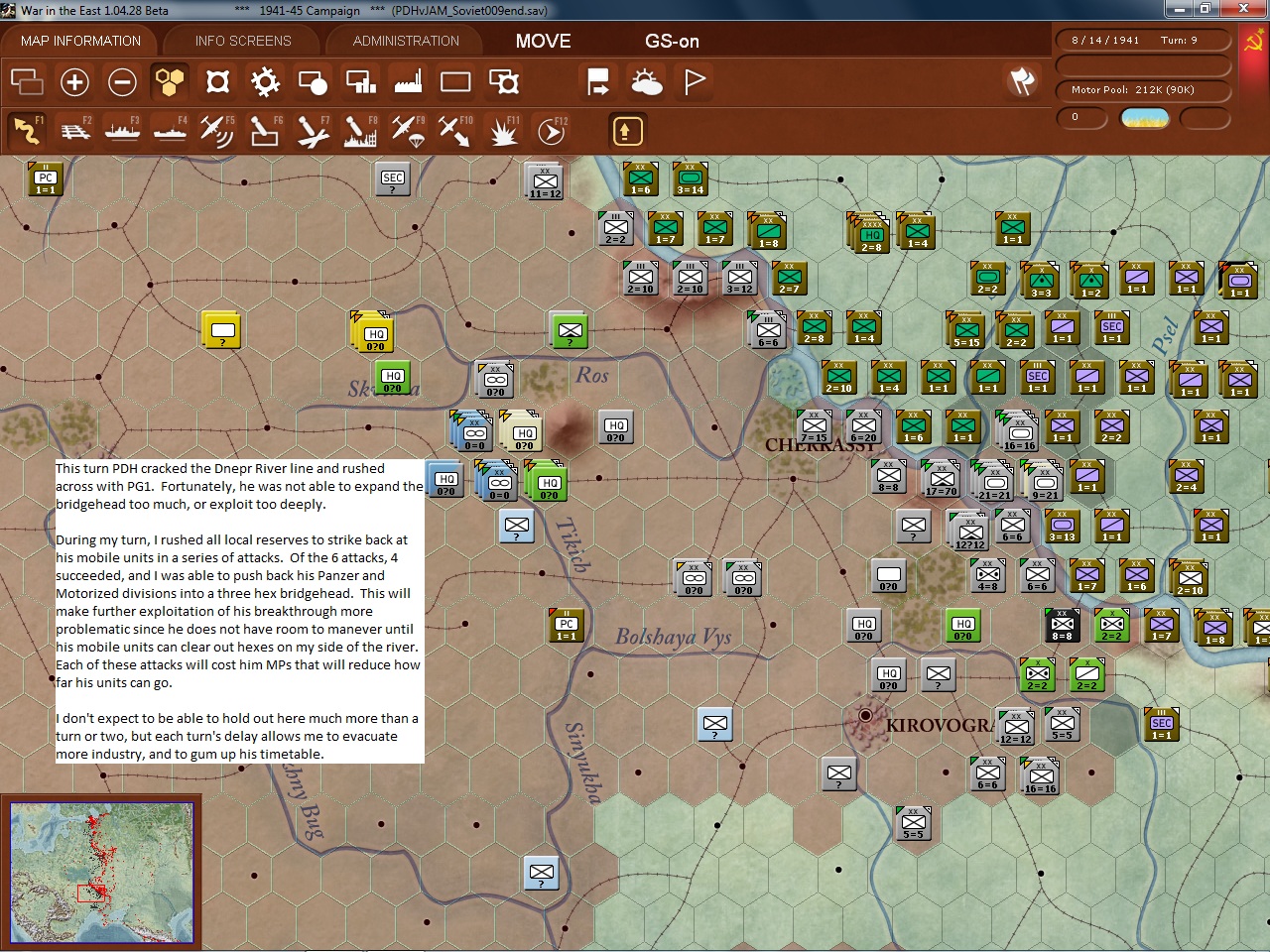This screenshot has height=952, width=1270.
Task: Select the green 3=14 unit counter
Action: tap(690, 178)
